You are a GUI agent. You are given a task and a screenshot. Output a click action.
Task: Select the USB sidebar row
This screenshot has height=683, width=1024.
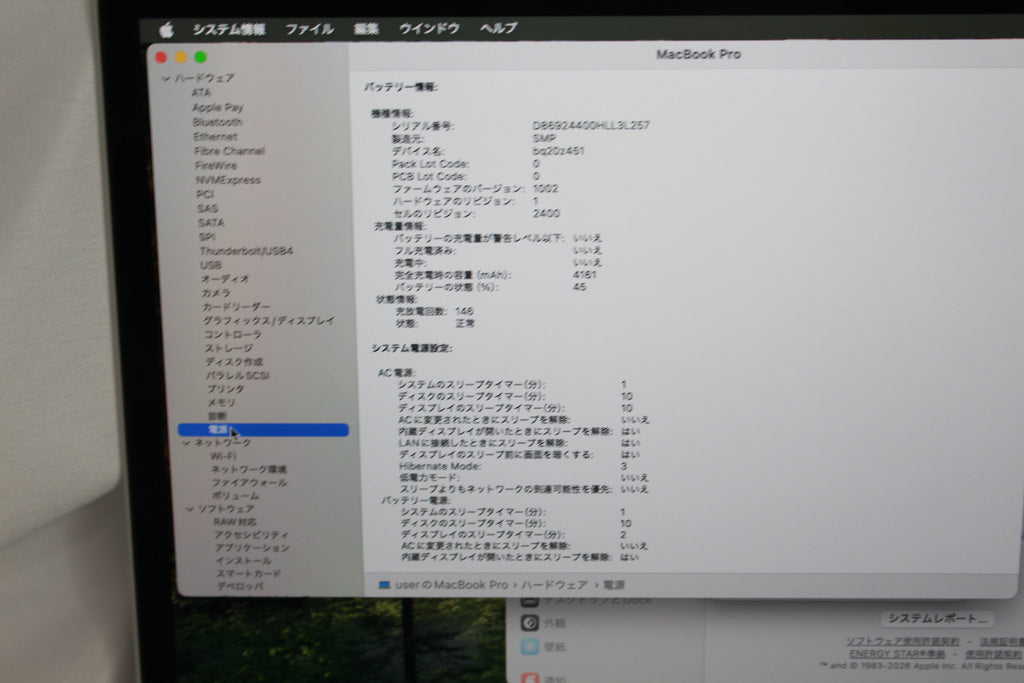pyautogui.click(x=210, y=265)
